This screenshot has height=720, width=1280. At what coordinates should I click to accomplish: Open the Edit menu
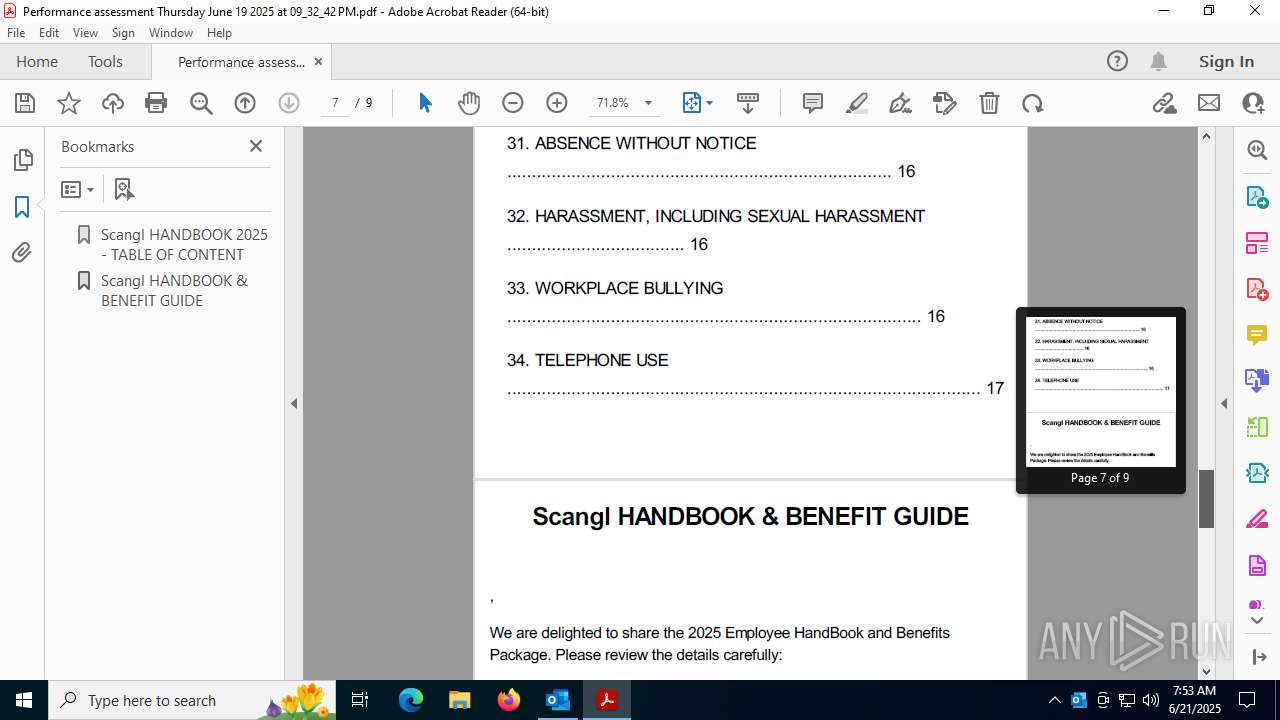tap(49, 32)
